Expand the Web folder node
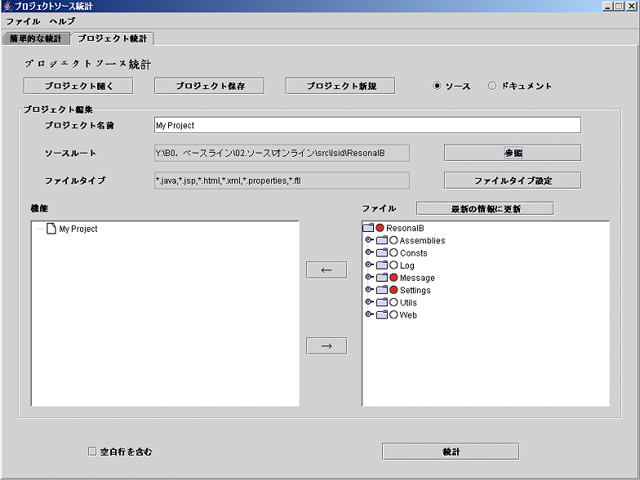 (x=369, y=314)
